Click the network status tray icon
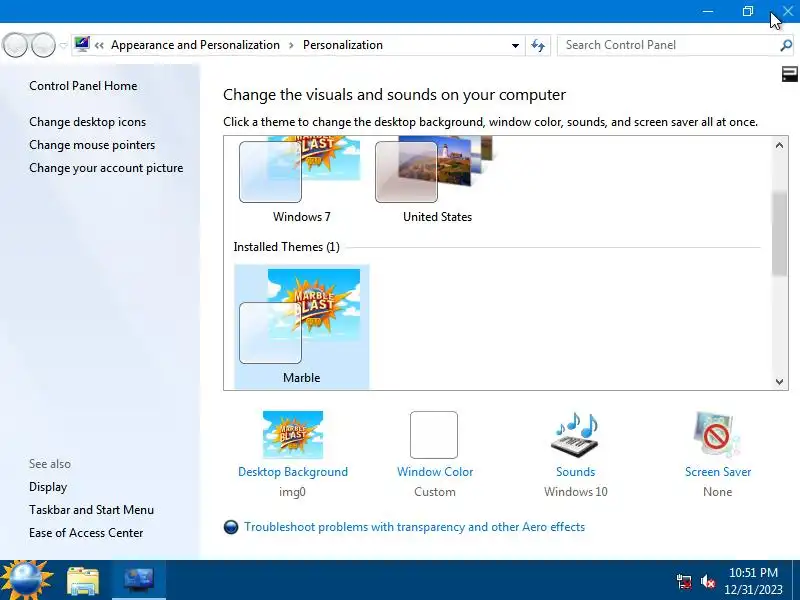 click(684, 581)
